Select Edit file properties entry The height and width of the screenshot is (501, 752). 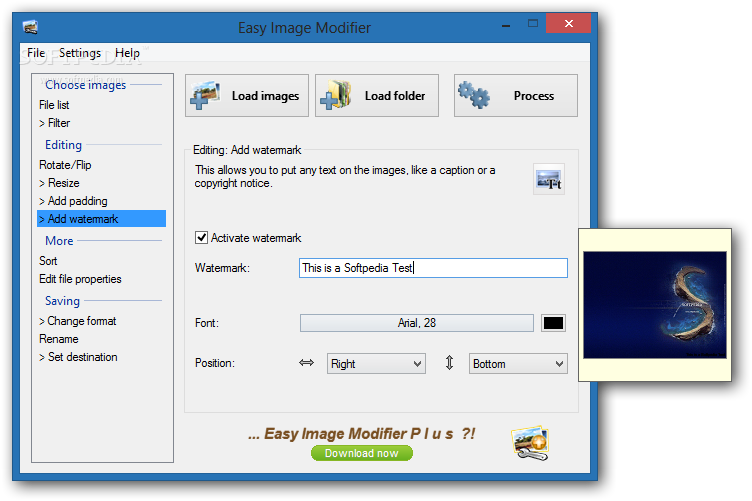(80, 279)
